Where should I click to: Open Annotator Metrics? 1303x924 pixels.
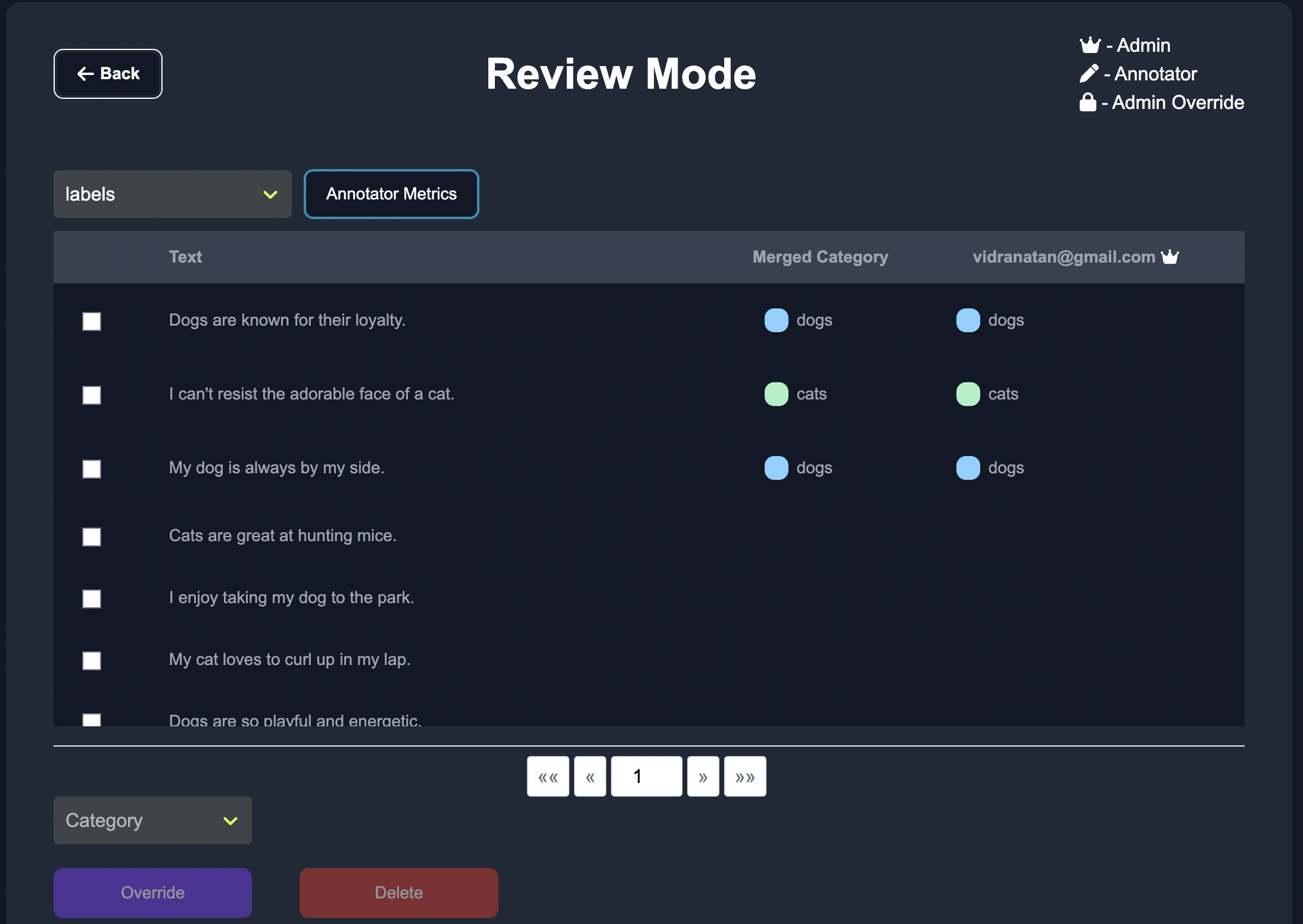click(x=391, y=194)
